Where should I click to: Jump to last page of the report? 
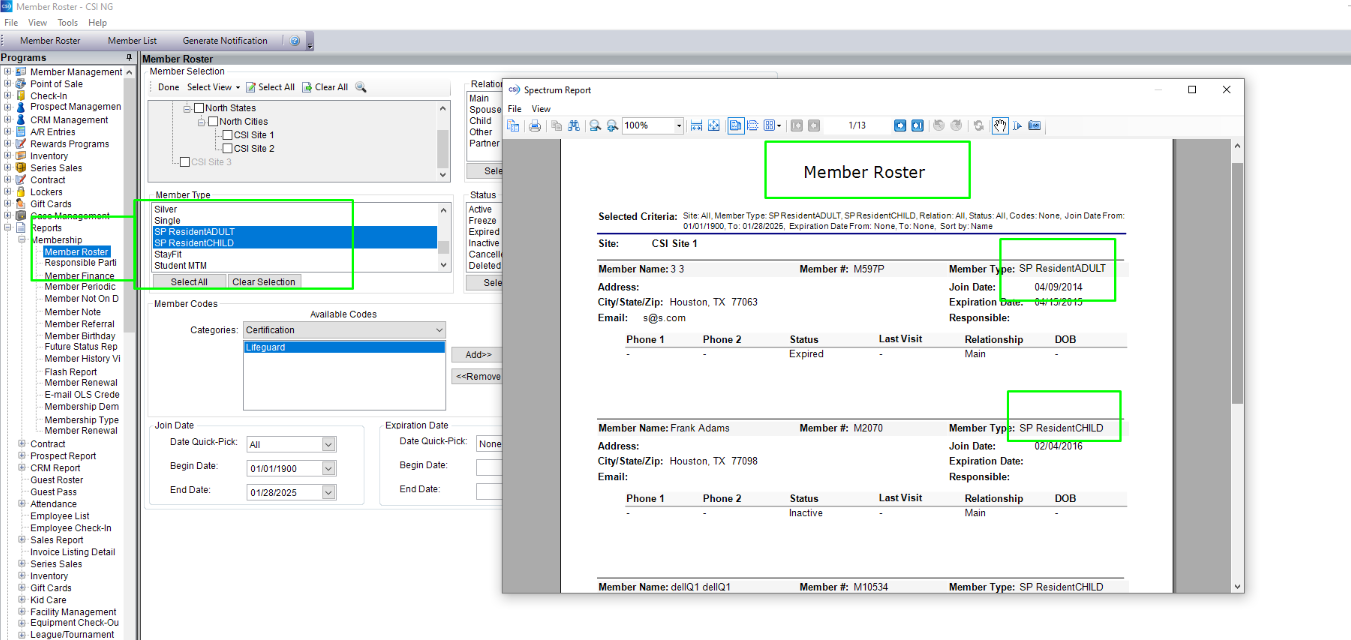pyautogui.click(x=917, y=126)
